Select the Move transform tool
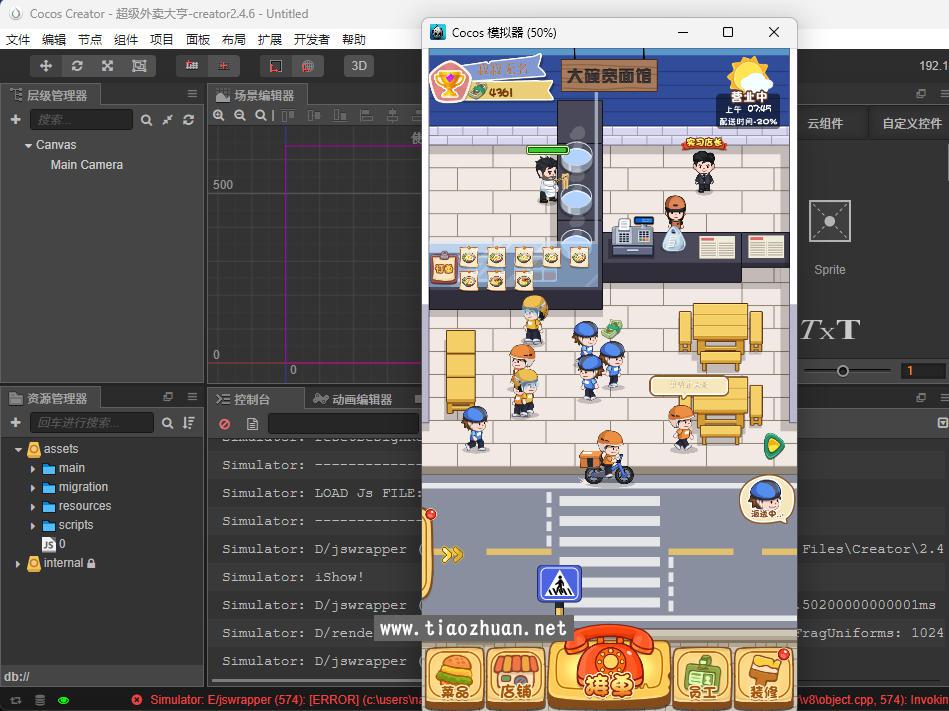Image resolution: width=949 pixels, height=711 pixels. [46, 65]
